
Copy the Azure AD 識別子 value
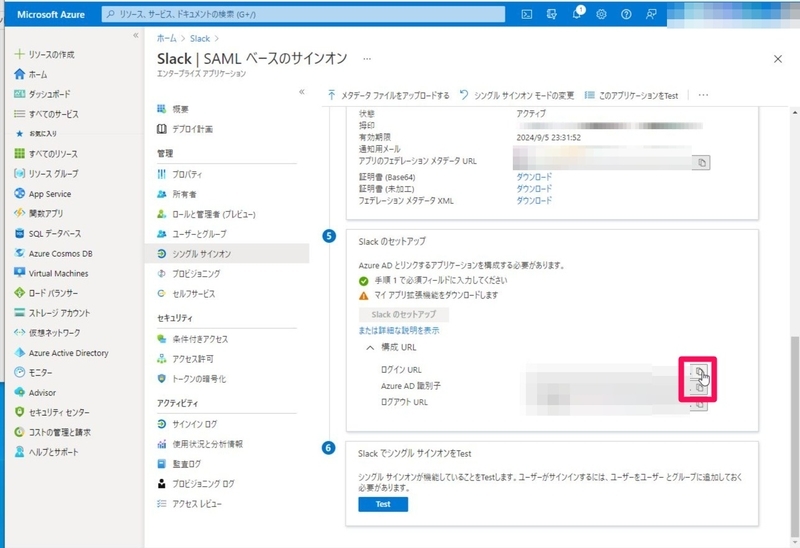coord(699,388)
